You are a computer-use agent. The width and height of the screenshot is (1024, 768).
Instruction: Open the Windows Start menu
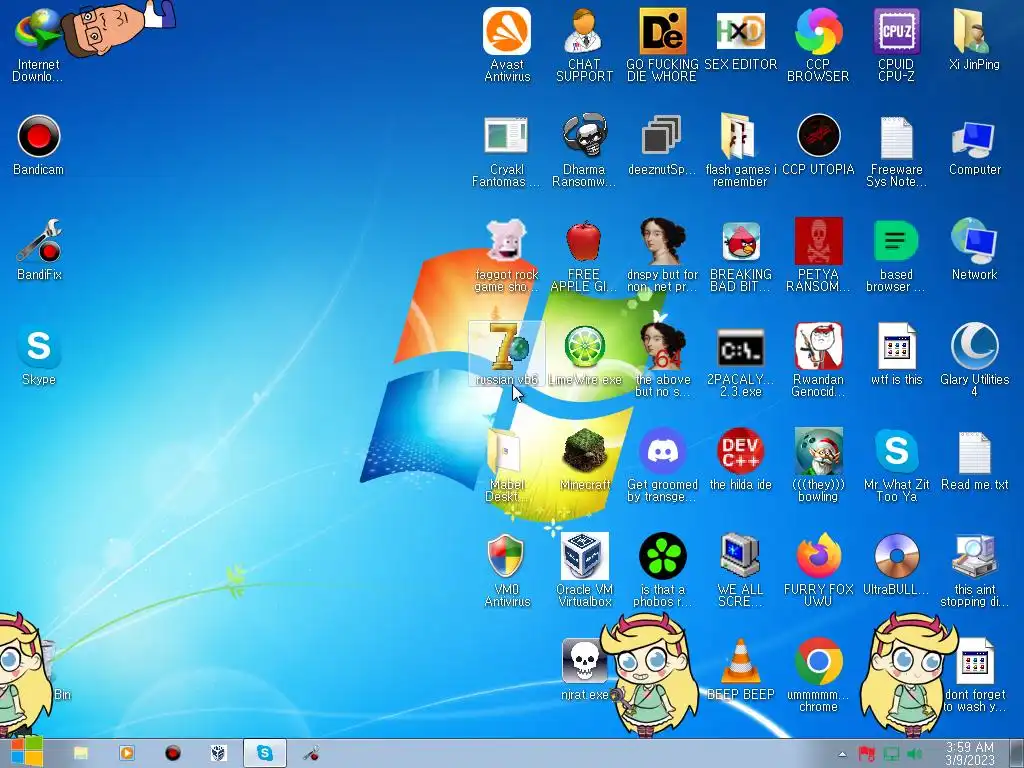pos(26,753)
